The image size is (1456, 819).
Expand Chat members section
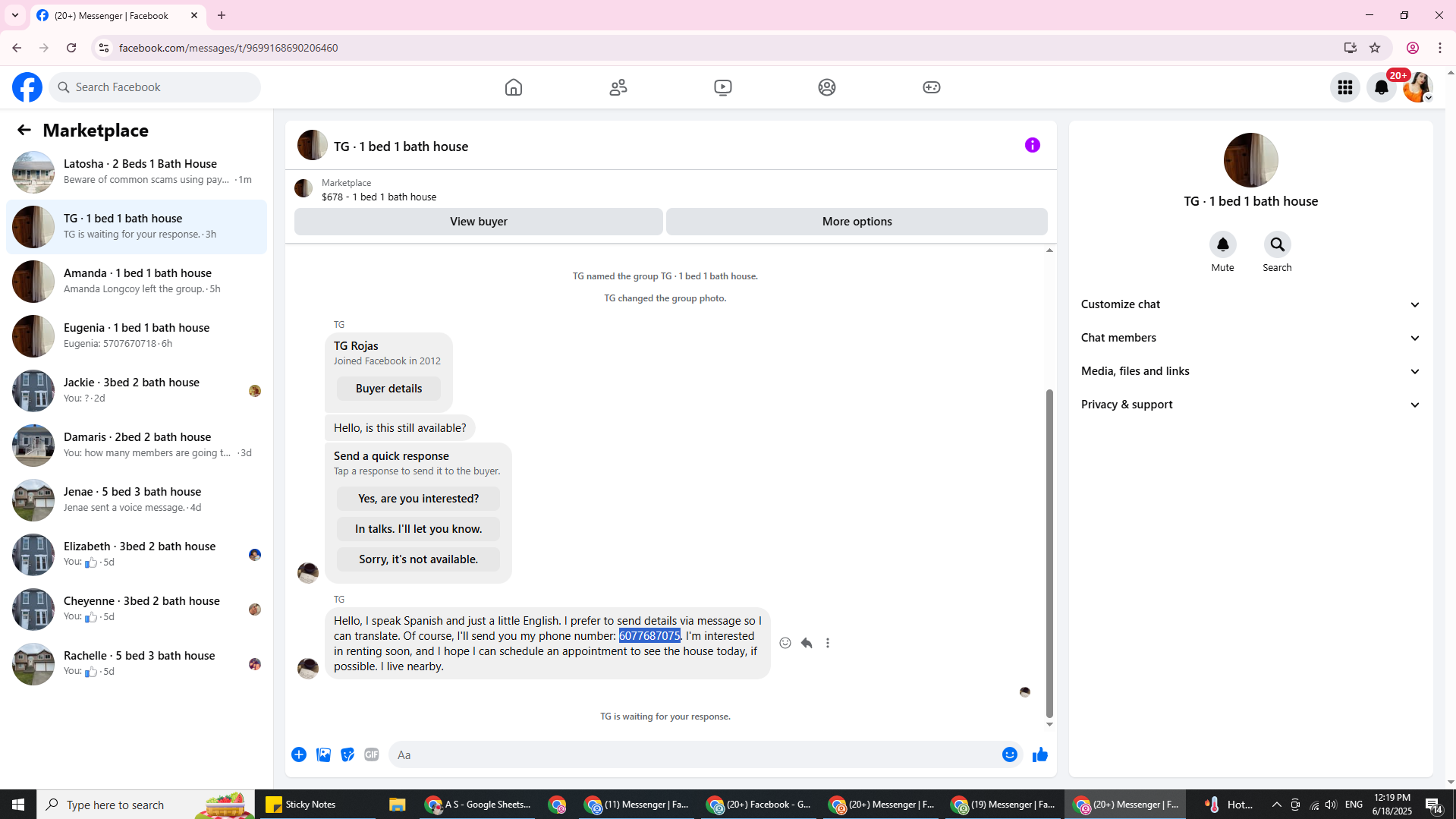pos(1250,338)
